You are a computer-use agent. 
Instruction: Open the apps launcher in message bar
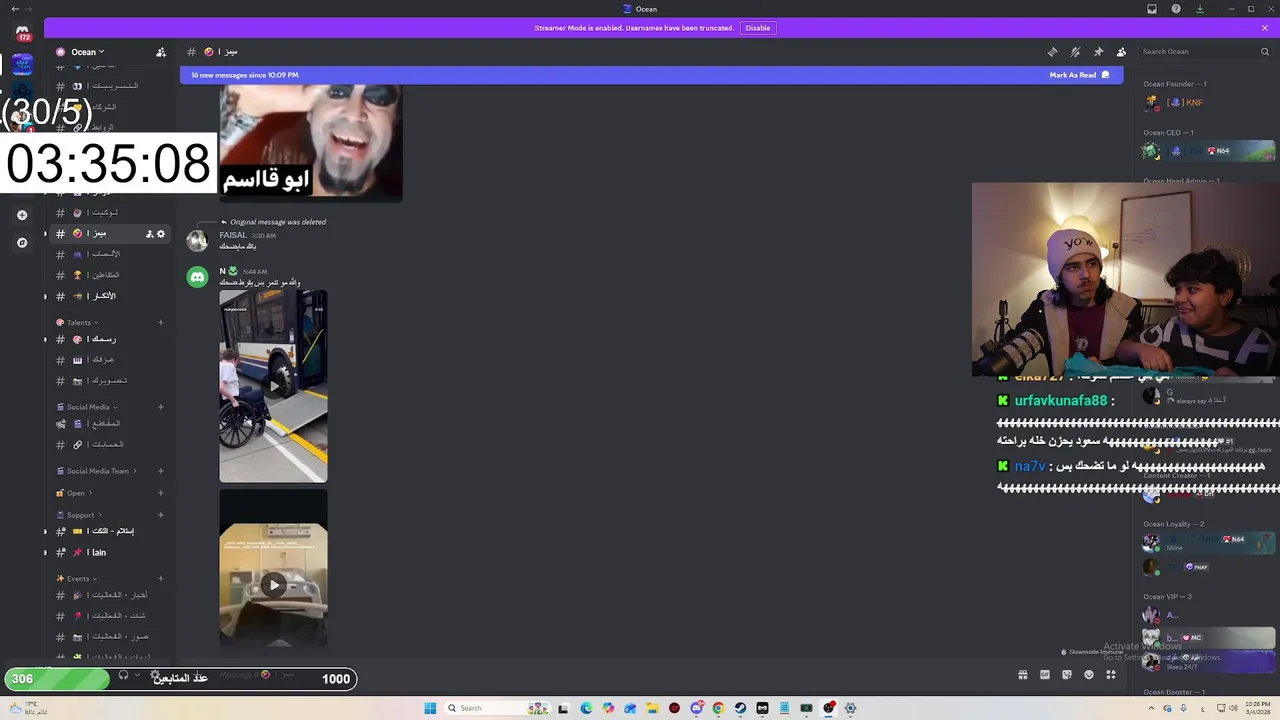(x=1111, y=675)
